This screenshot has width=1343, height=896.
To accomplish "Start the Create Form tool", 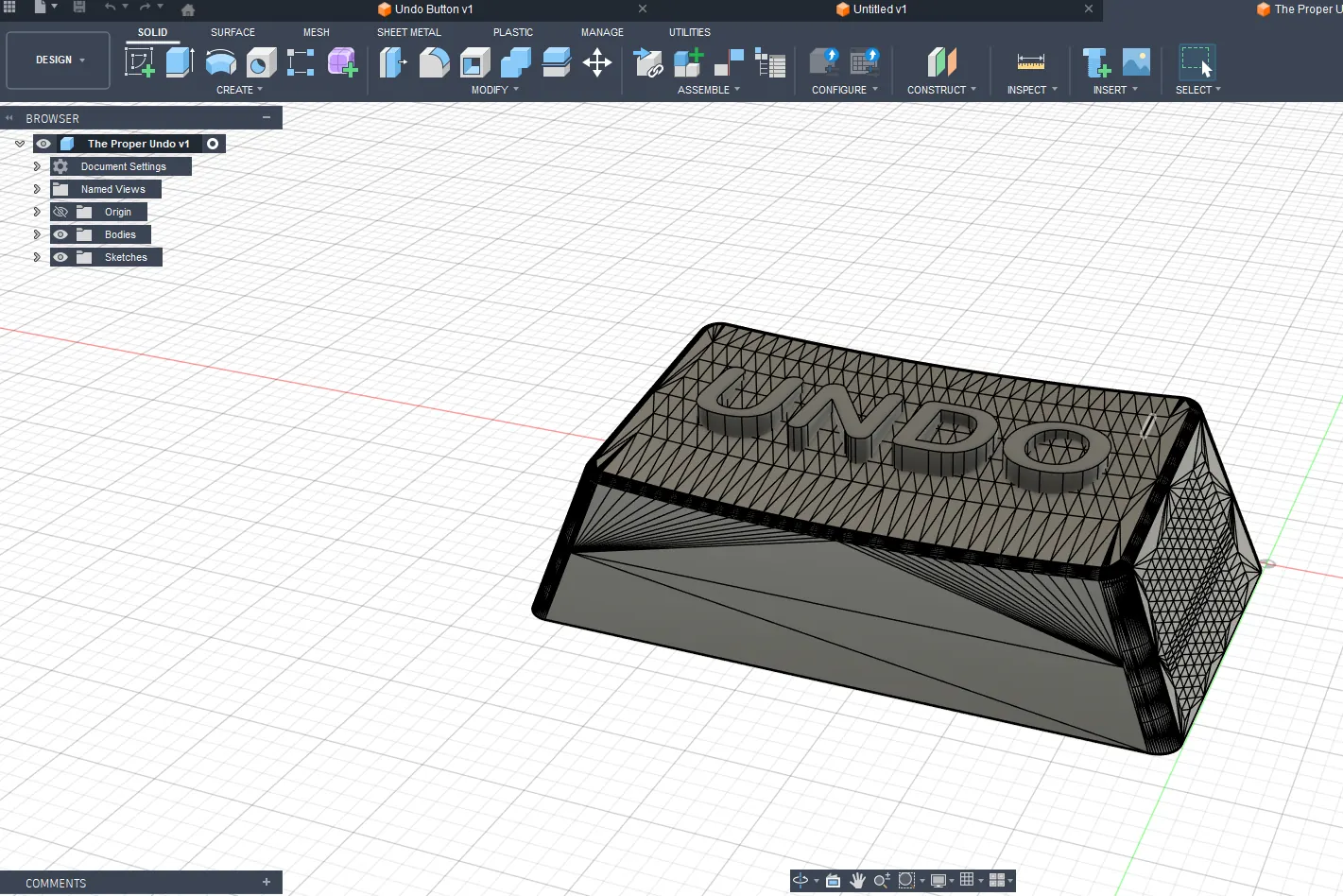I will 342,62.
